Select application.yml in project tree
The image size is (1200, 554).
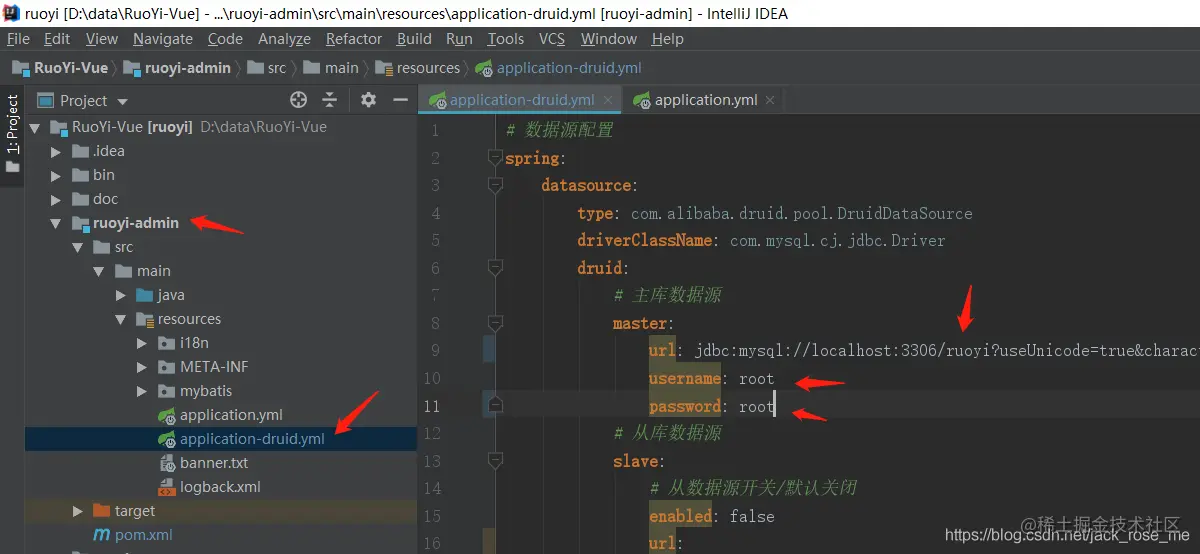[x=231, y=415]
